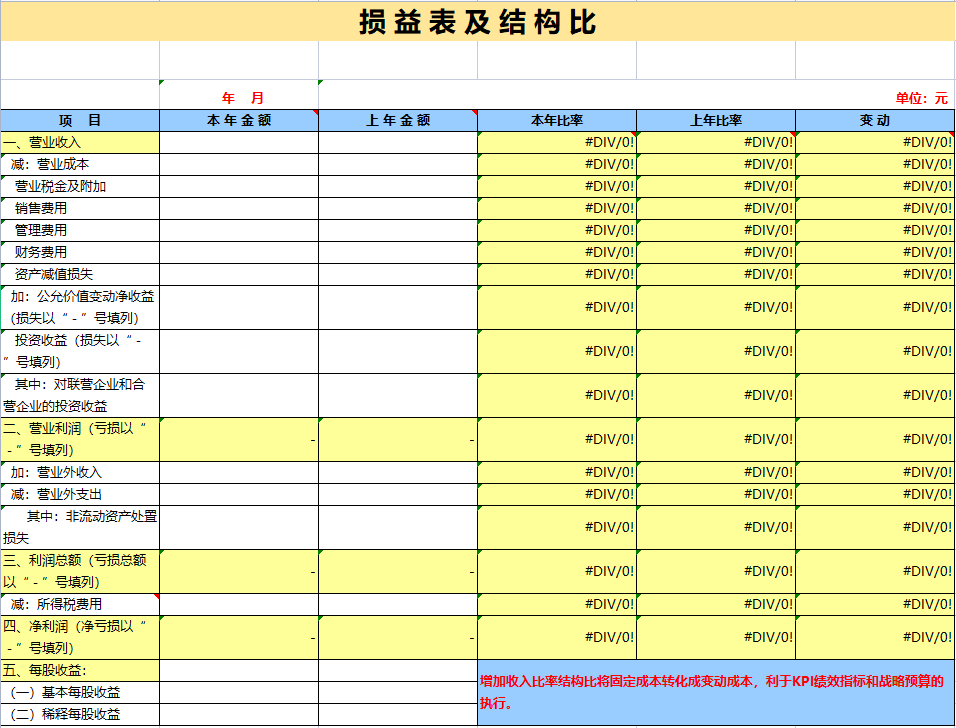
Task: Select the 本年金额 column header
Action: (x=237, y=117)
